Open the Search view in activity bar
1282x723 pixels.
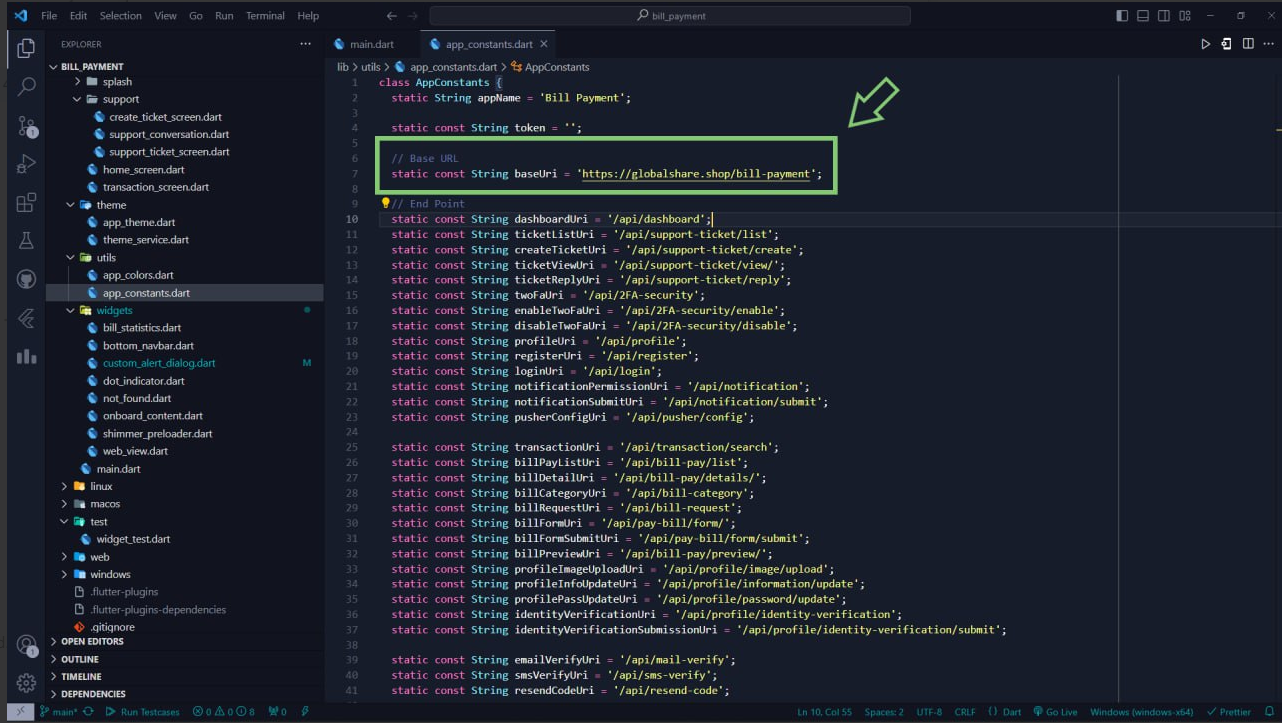coord(26,87)
